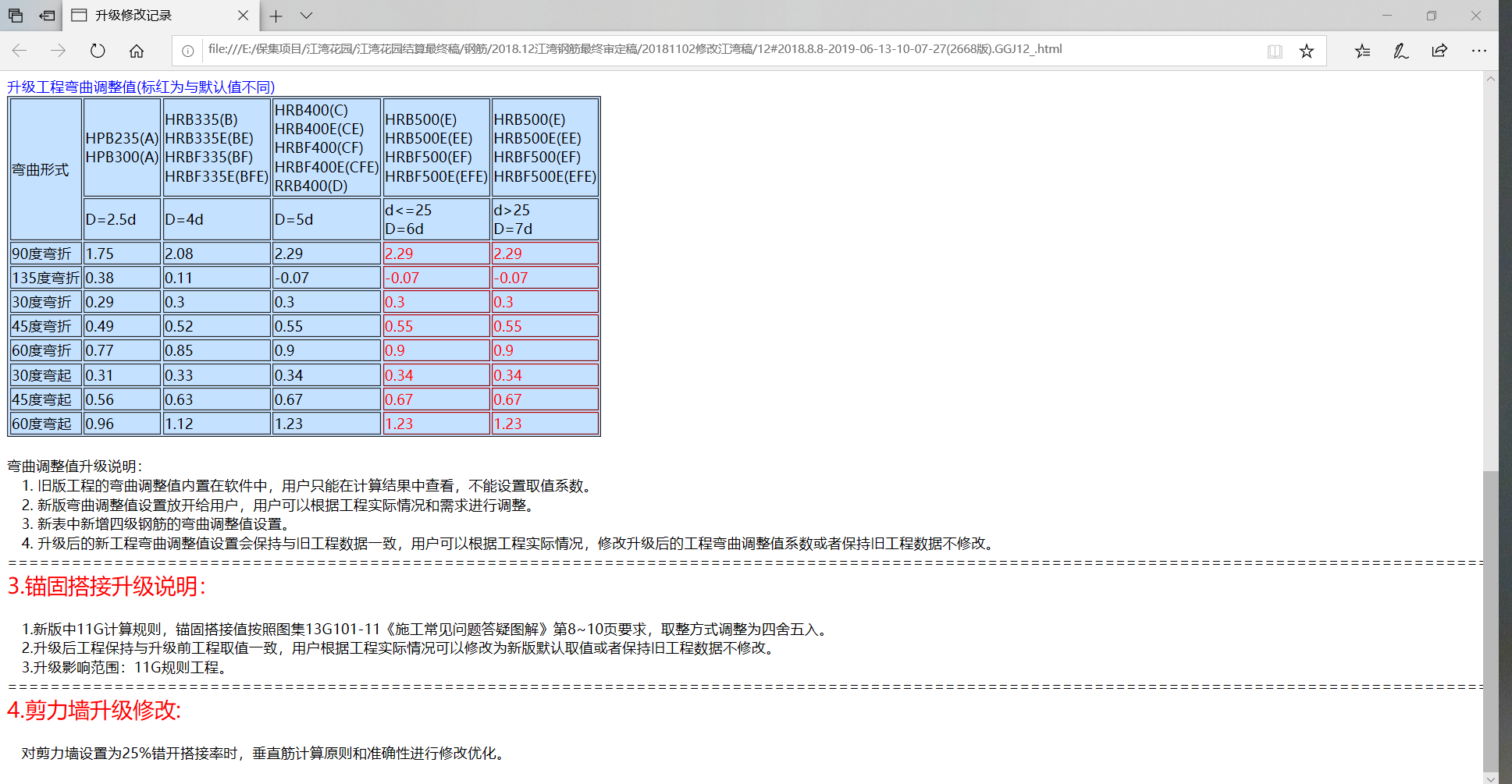Select the 45度弯起 row label
The height and width of the screenshot is (784, 1512).
coord(46,399)
